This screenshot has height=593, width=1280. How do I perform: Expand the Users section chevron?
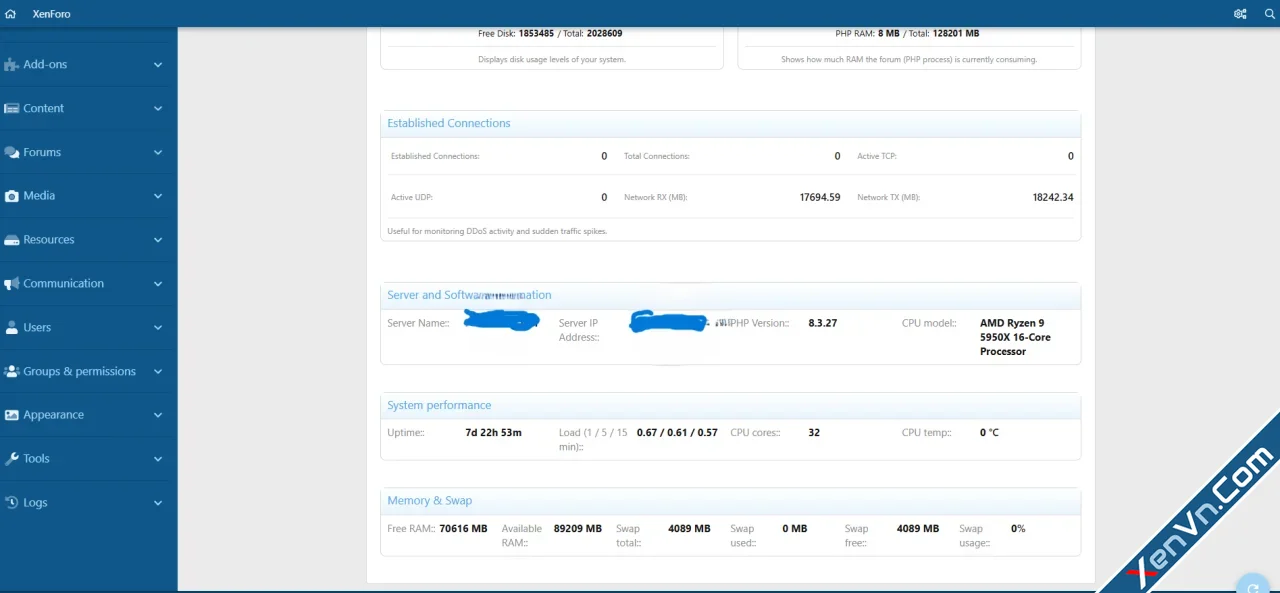point(158,328)
